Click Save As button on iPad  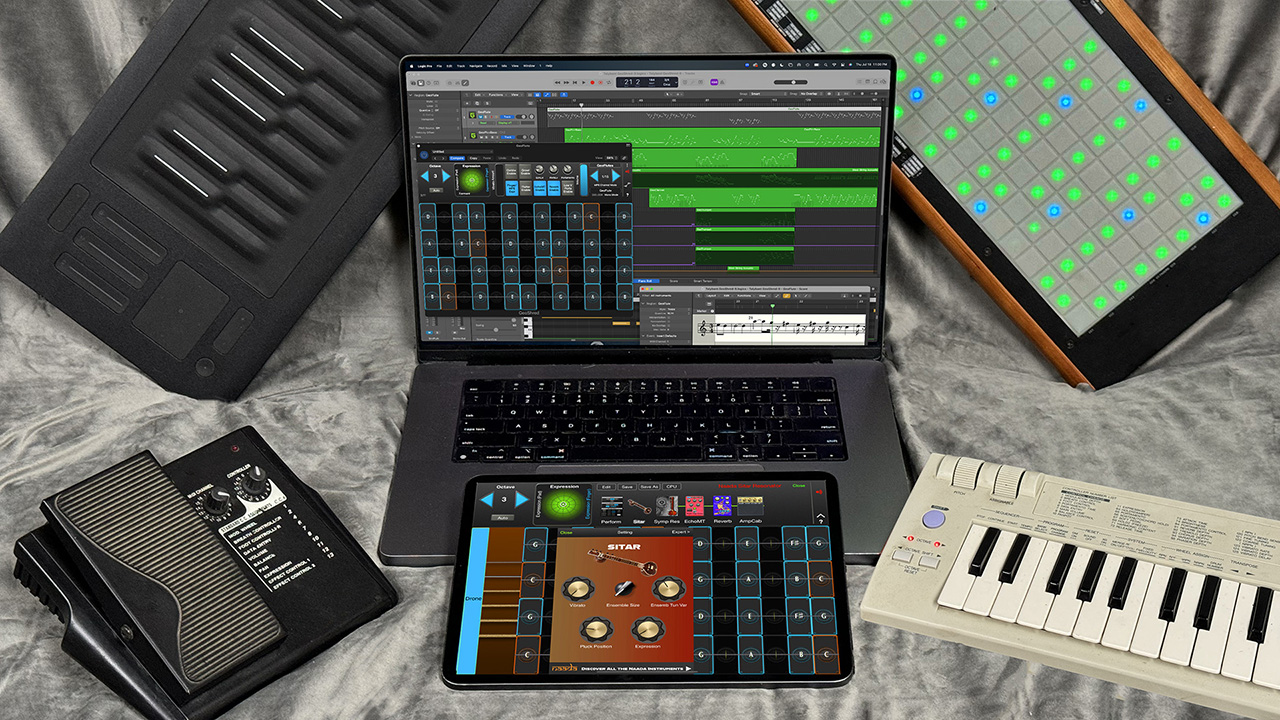[x=649, y=487]
